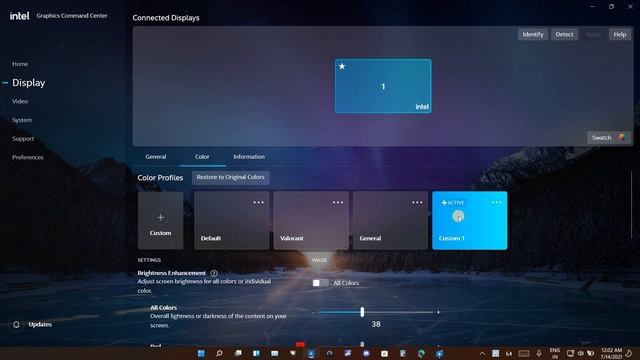Open the Windows Start menu
This screenshot has width=640, height=360.
(201, 353)
